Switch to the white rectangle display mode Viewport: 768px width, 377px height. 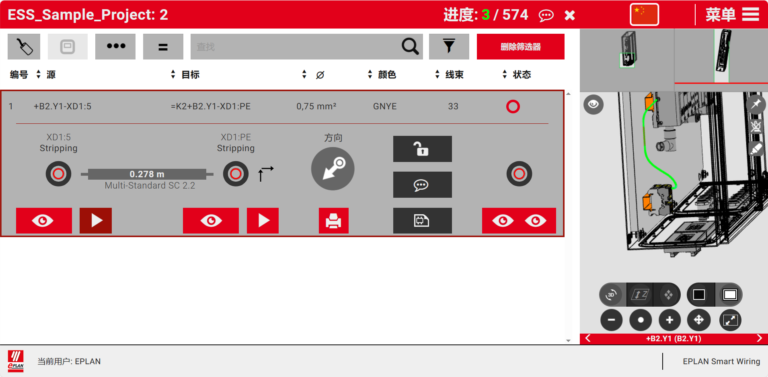tap(730, 295)
